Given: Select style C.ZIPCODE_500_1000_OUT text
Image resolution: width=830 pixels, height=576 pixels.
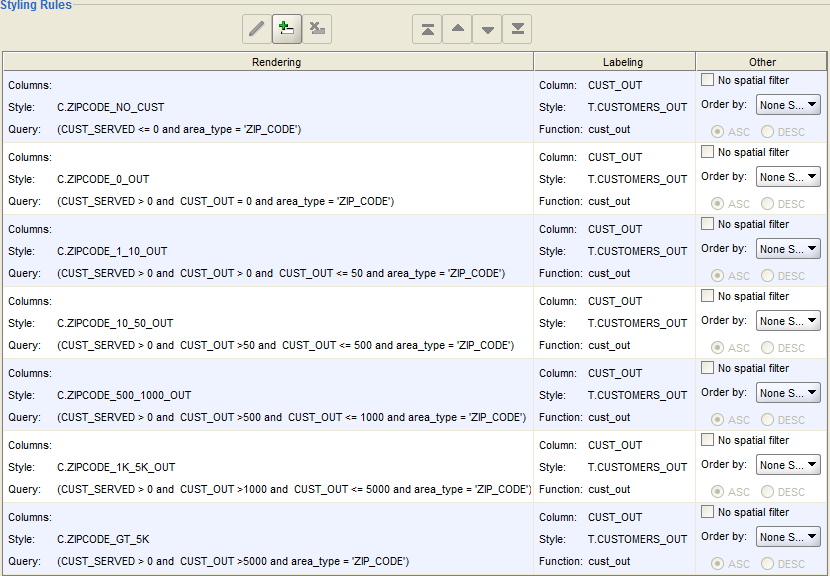Looking at the screenshot, I should 124,395.
